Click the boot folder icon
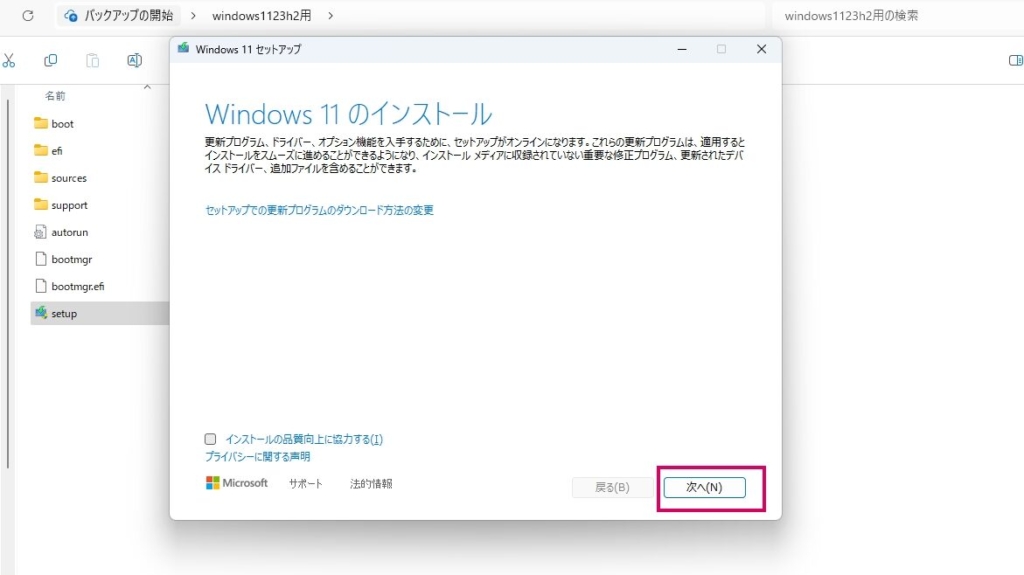 (40, 123)
